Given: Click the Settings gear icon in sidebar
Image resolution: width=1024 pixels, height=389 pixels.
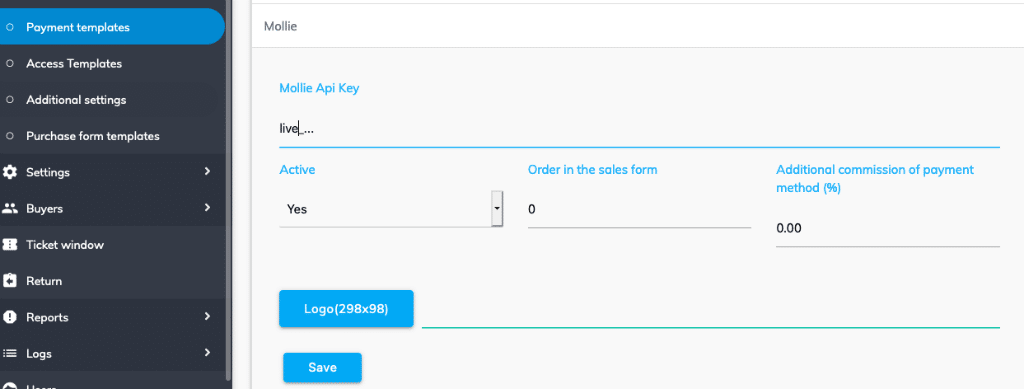Looking at the screenshot, I should pos(10,172).
